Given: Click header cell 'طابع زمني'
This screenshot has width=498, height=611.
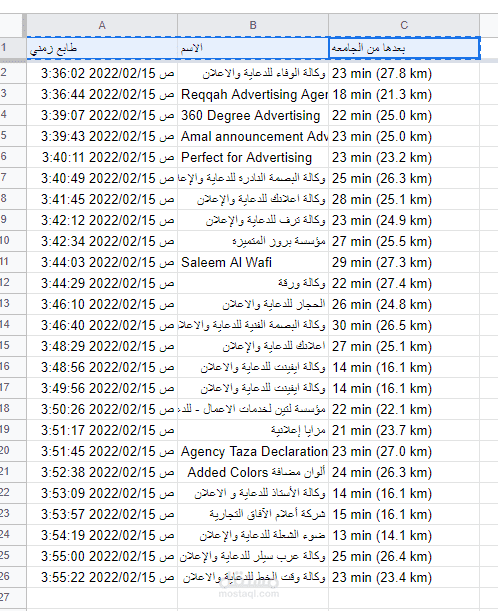Looking at the screenshot, I should 102,48.
